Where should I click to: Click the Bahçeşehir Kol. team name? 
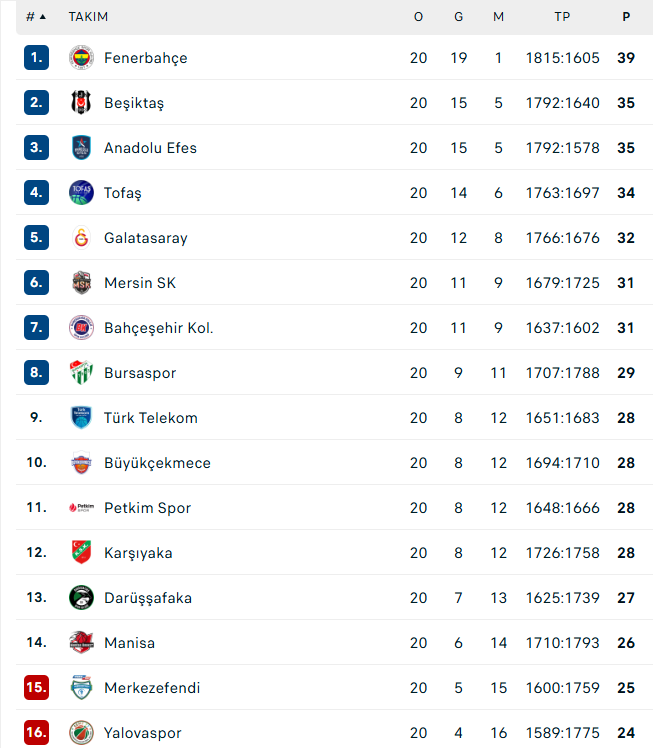coord(158,328)
